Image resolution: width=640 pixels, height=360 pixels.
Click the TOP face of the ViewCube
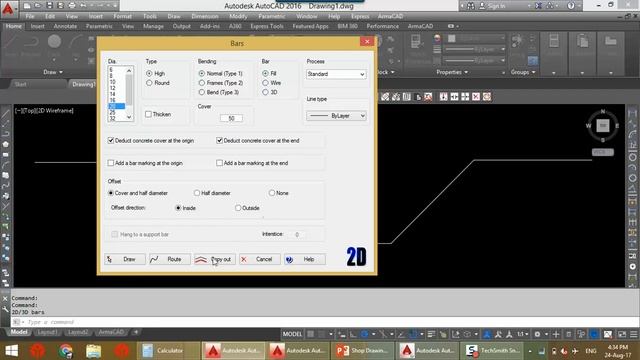point(603,126)
